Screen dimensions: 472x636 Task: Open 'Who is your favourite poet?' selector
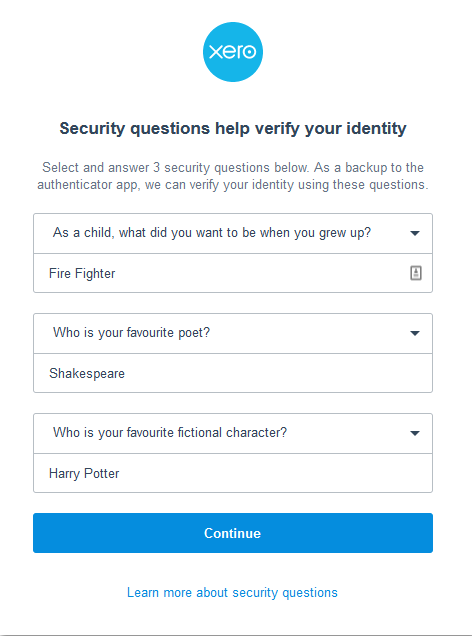click(x=233, y=333)
